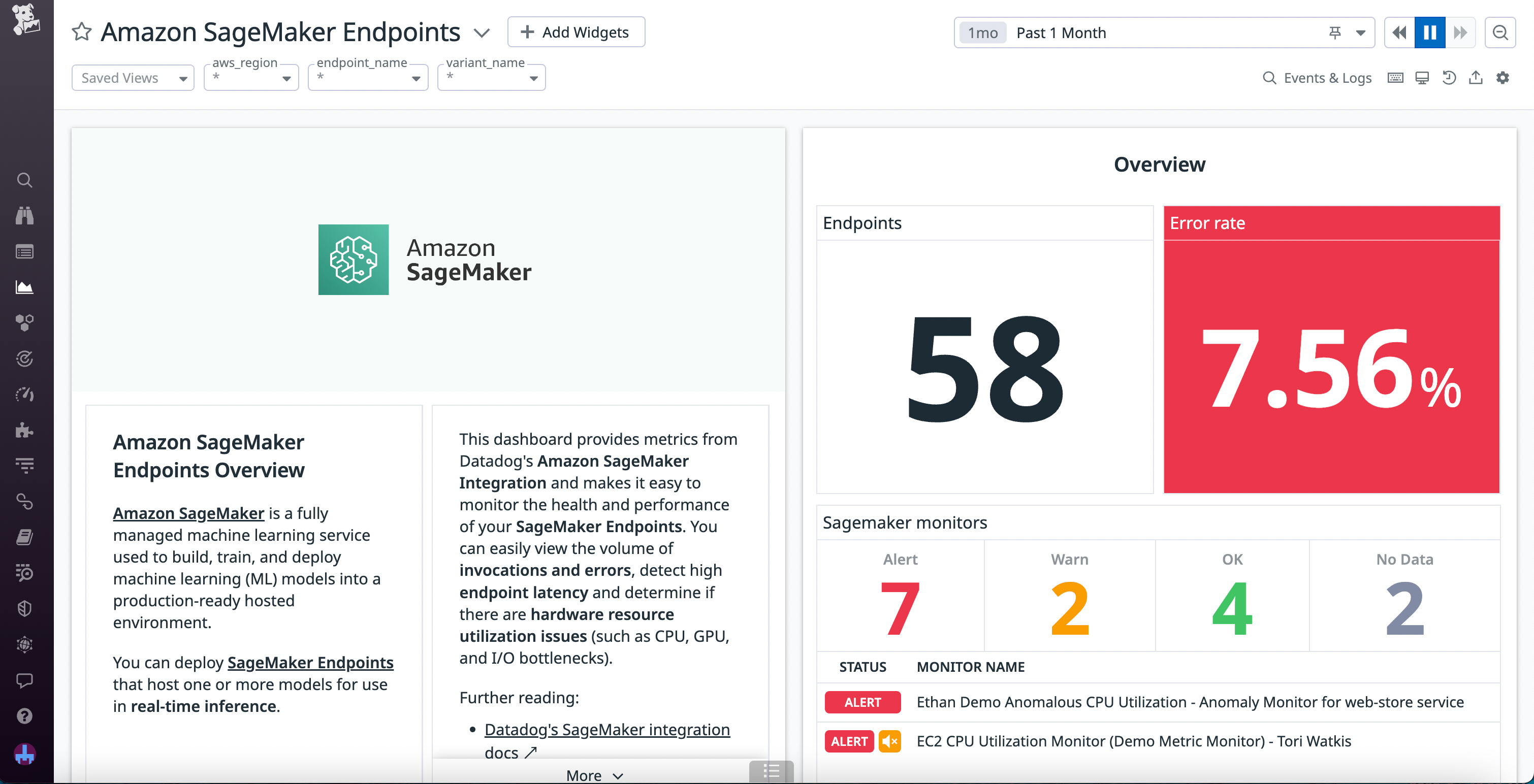Open the keyboard shortcuts icon
Viewport: 1534px width, 784px height.
(x=1395, y=77)
